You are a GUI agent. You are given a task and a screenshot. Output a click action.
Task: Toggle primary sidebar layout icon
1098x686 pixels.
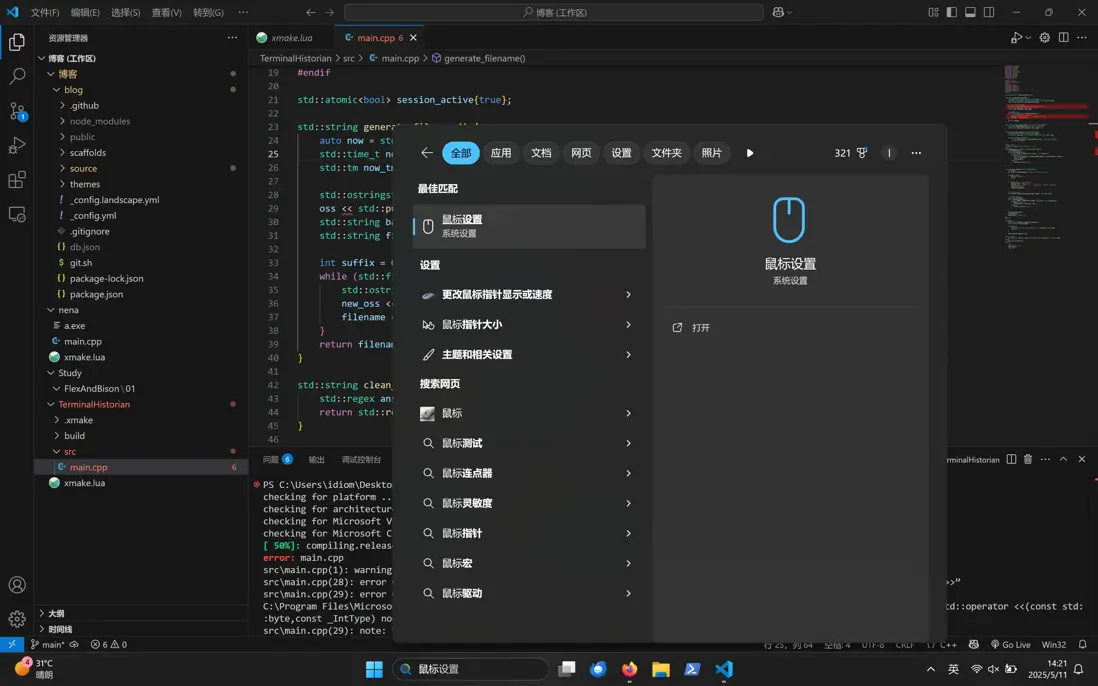click(x=952, y=12)
